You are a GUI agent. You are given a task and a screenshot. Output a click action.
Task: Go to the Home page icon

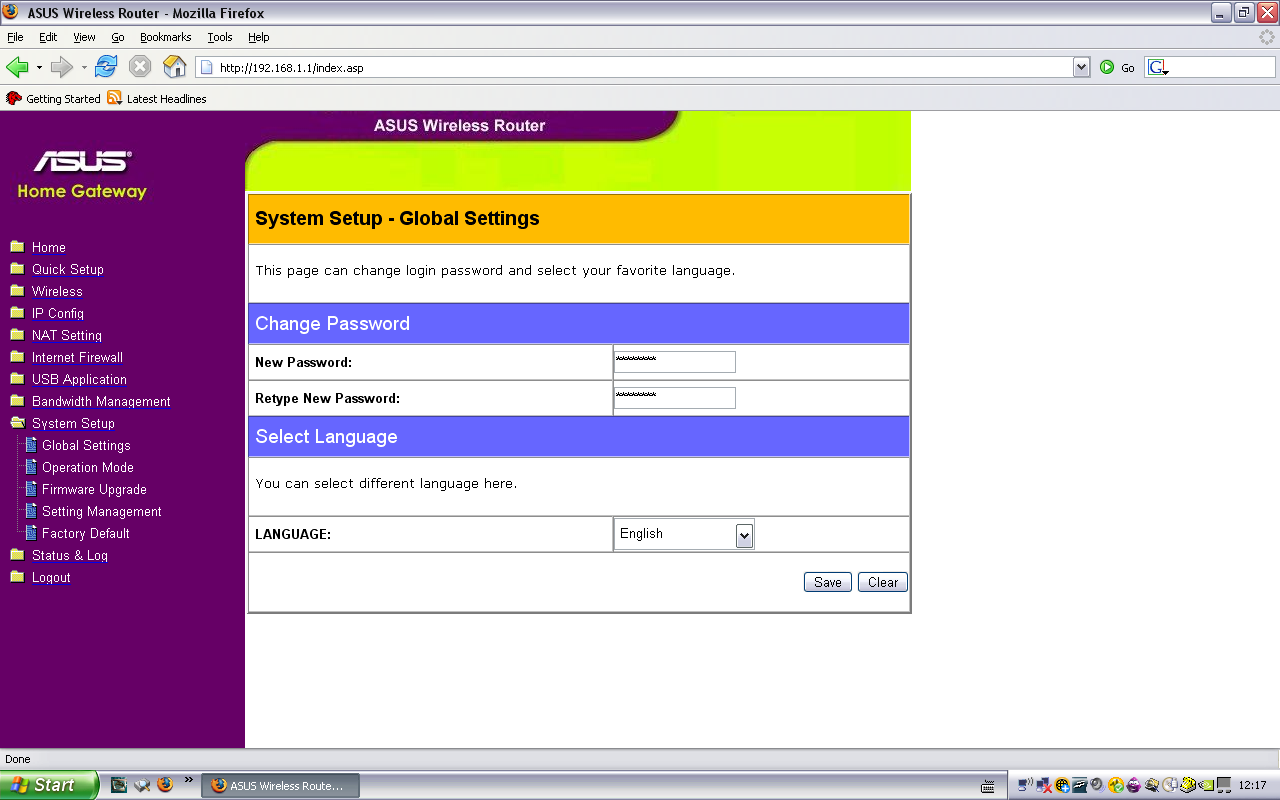[175, 67]
